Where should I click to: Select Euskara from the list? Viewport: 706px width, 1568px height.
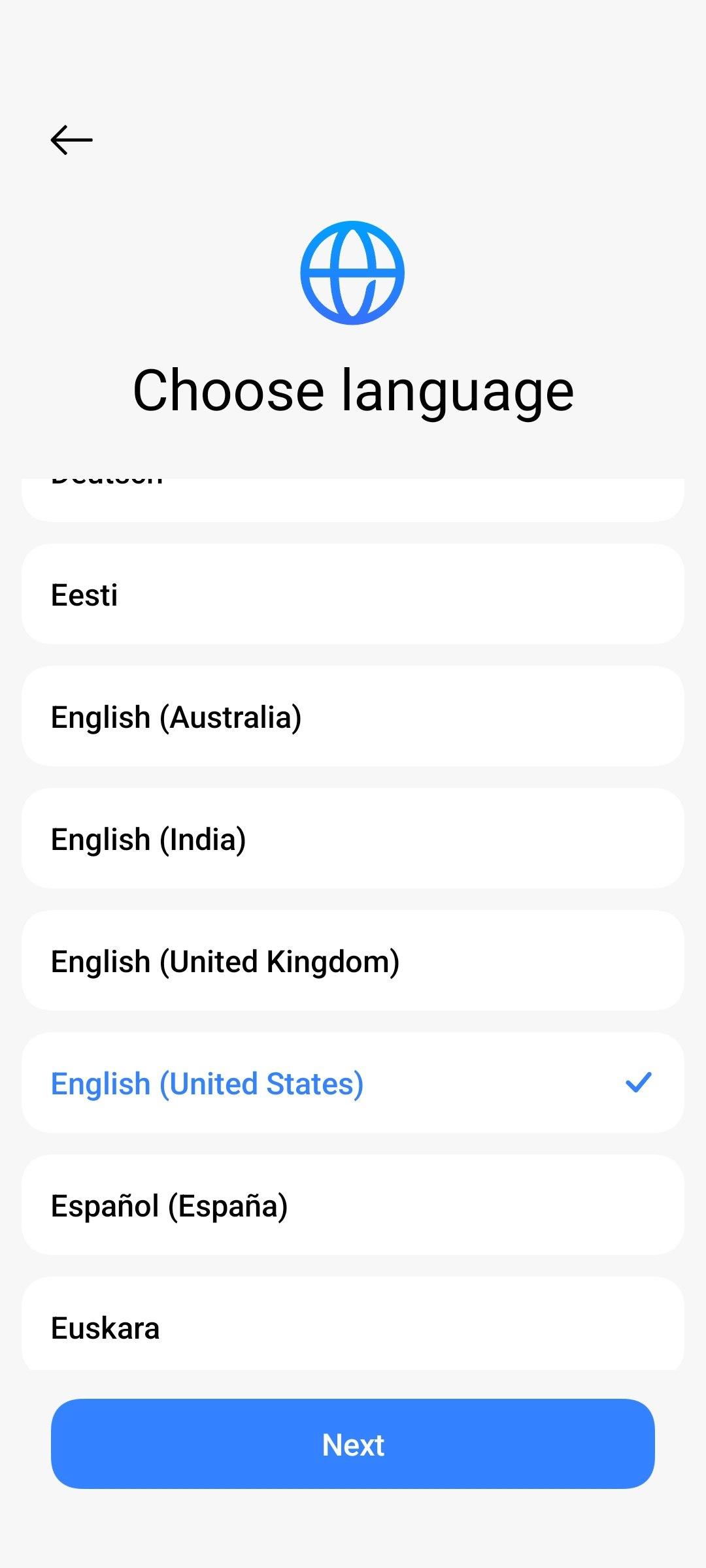coord(353,1326)
